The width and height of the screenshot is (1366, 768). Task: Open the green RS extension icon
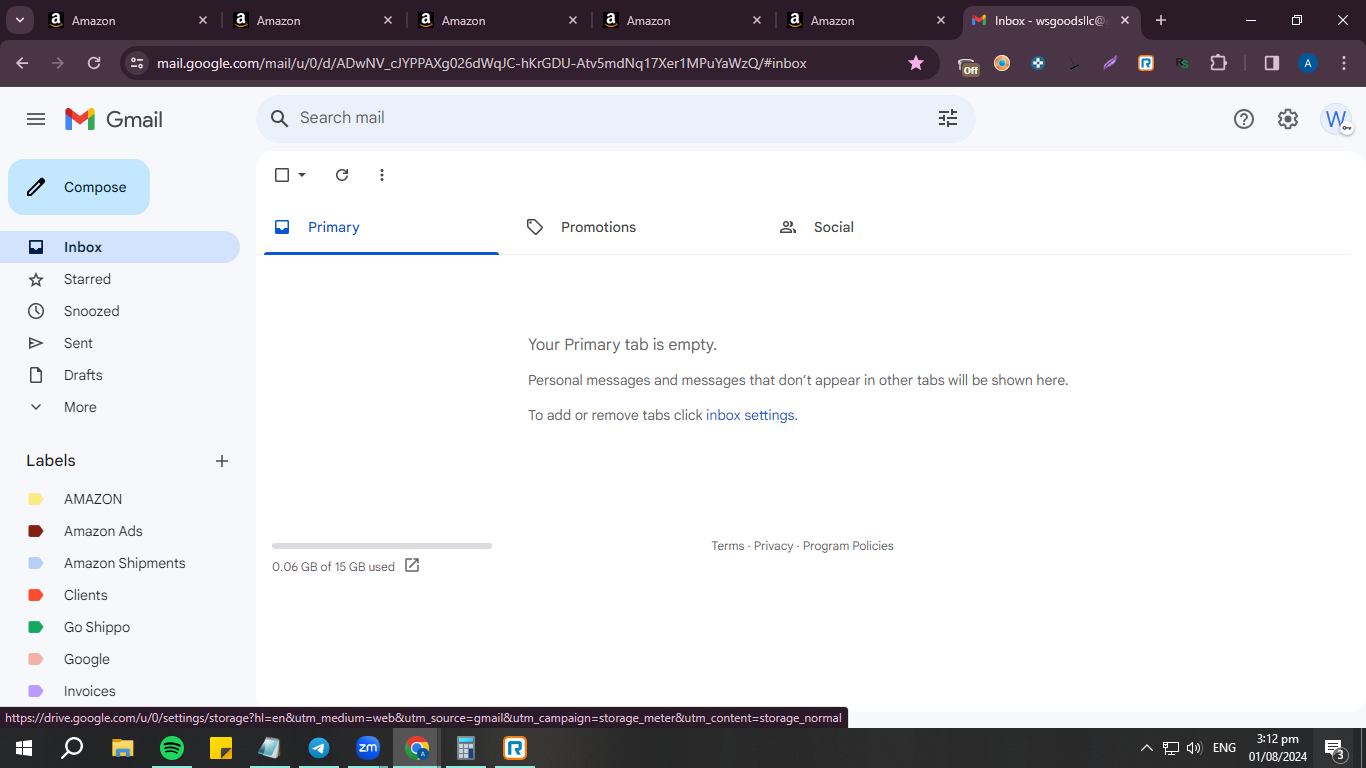pos(1182,63)
